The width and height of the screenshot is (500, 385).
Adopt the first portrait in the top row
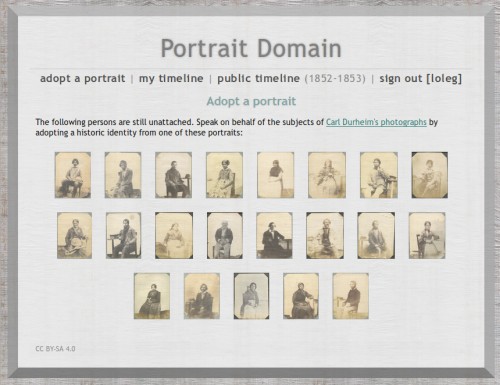73,175
